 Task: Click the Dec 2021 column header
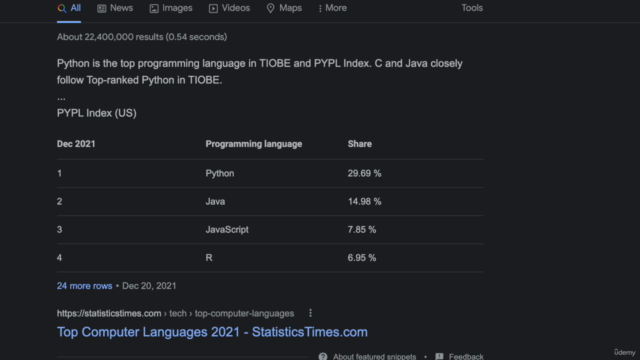76,144
